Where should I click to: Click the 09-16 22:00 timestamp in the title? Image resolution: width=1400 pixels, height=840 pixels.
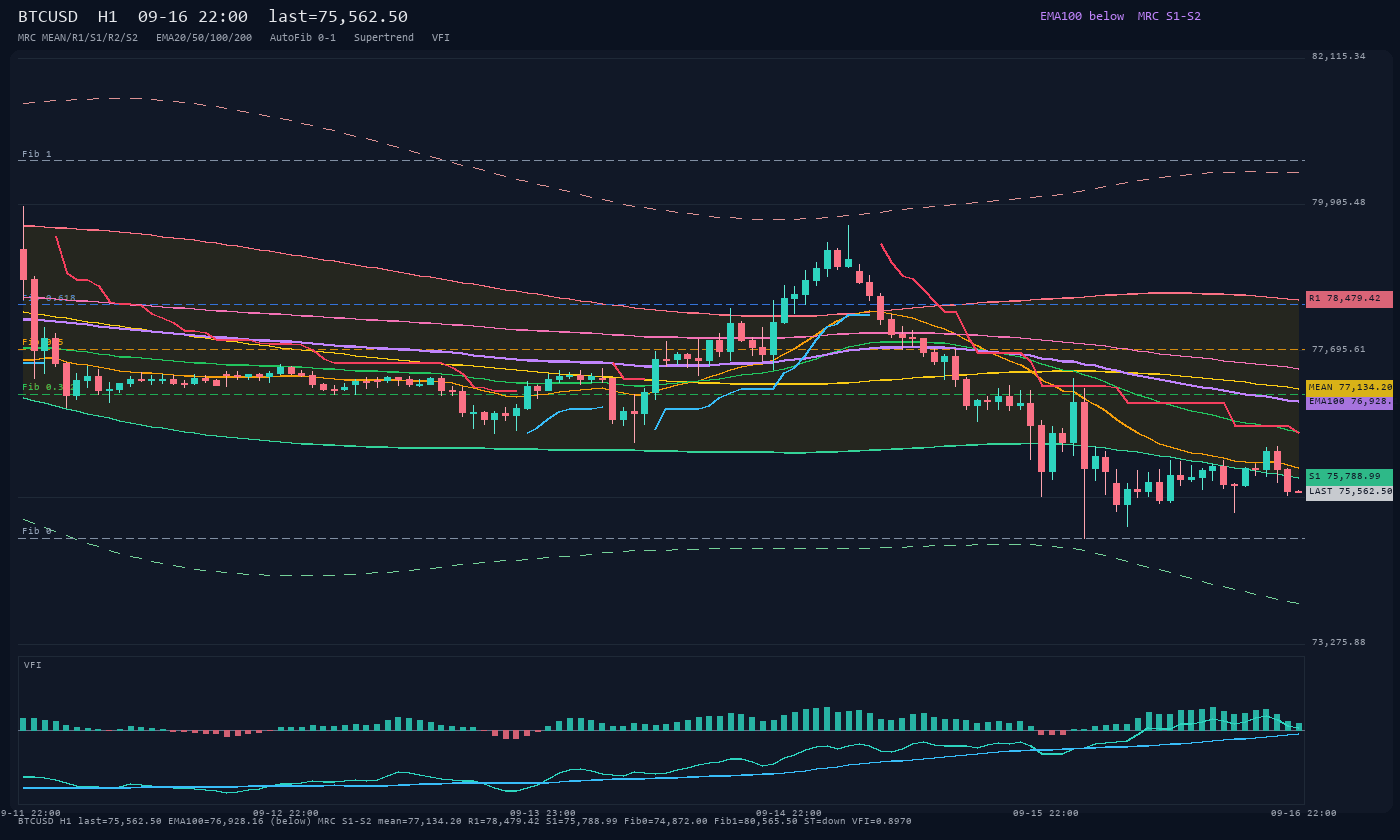(193, 17)
